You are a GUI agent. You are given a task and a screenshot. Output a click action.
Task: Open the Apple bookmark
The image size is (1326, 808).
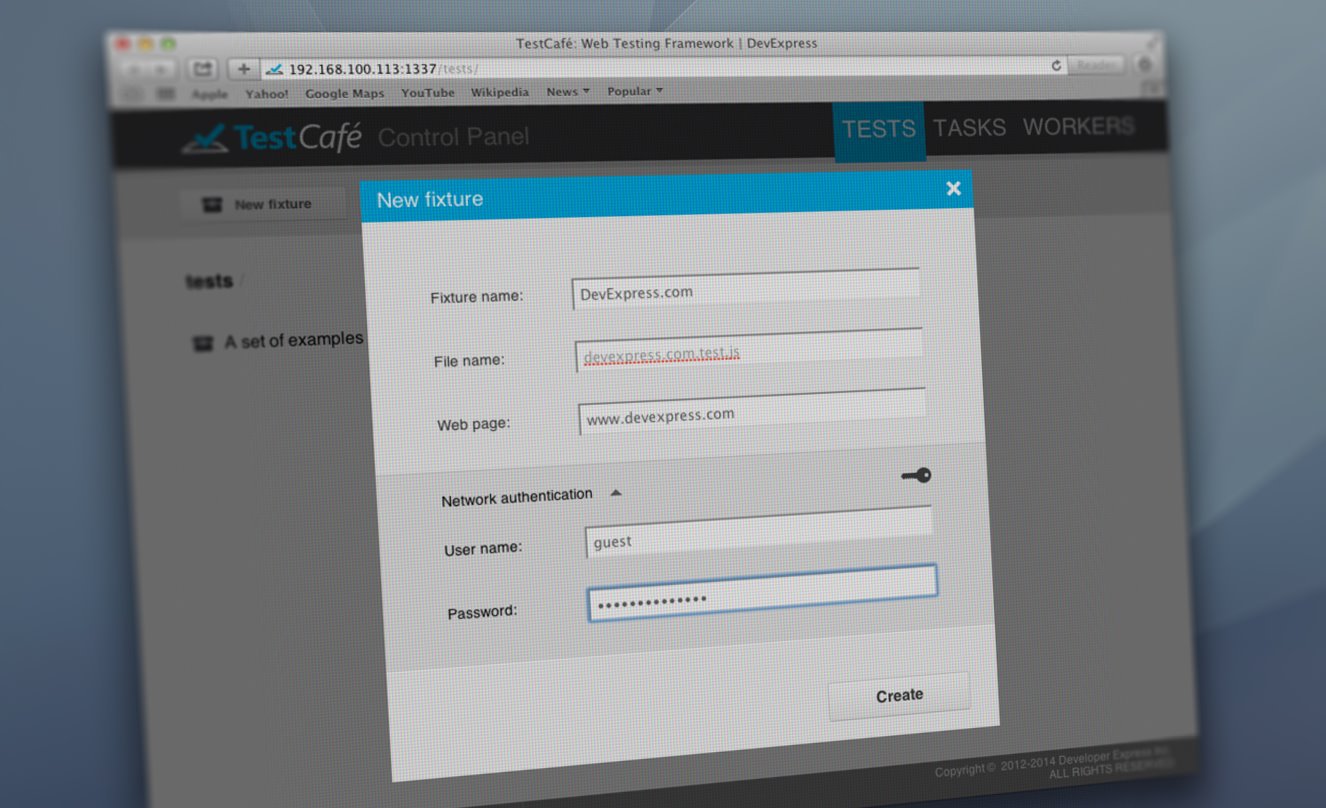tap(210, 94)
